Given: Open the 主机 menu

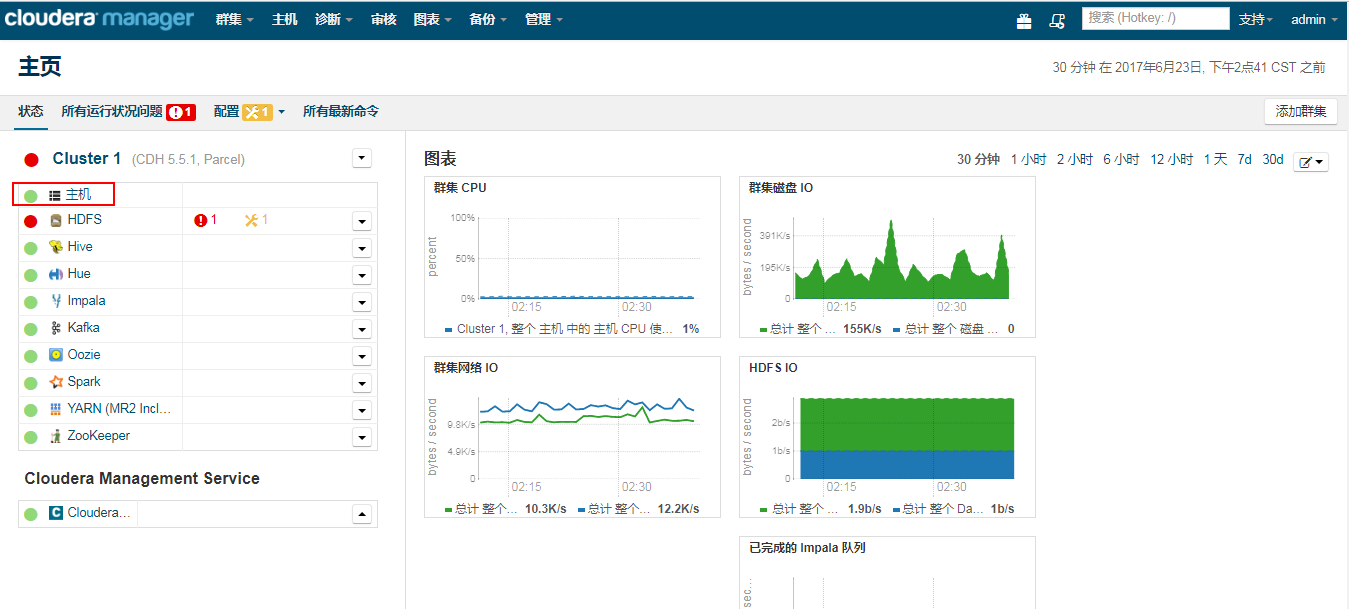Looking at the screenshot, I should coord(285,20).
